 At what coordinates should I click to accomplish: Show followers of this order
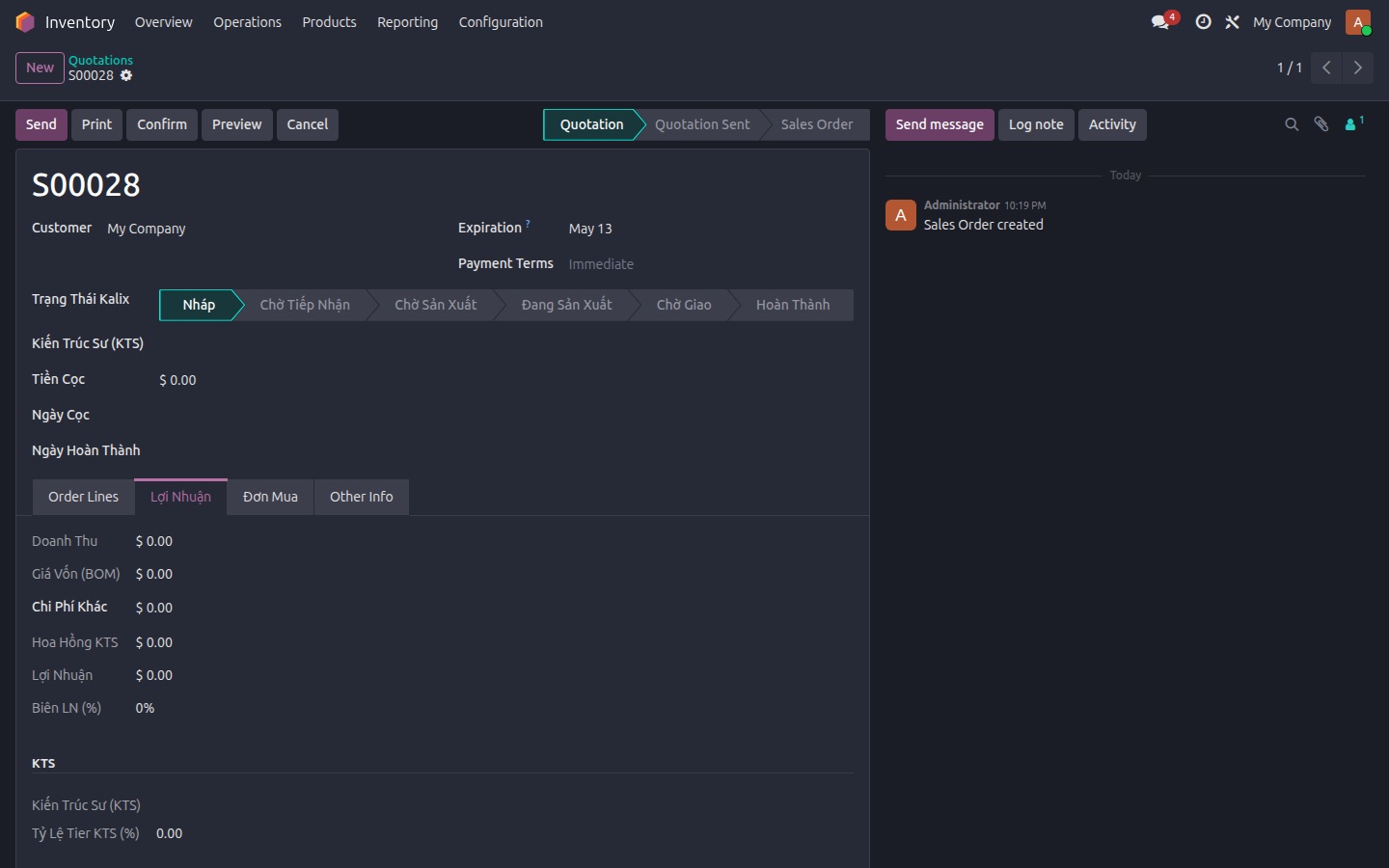[1354, 123]
